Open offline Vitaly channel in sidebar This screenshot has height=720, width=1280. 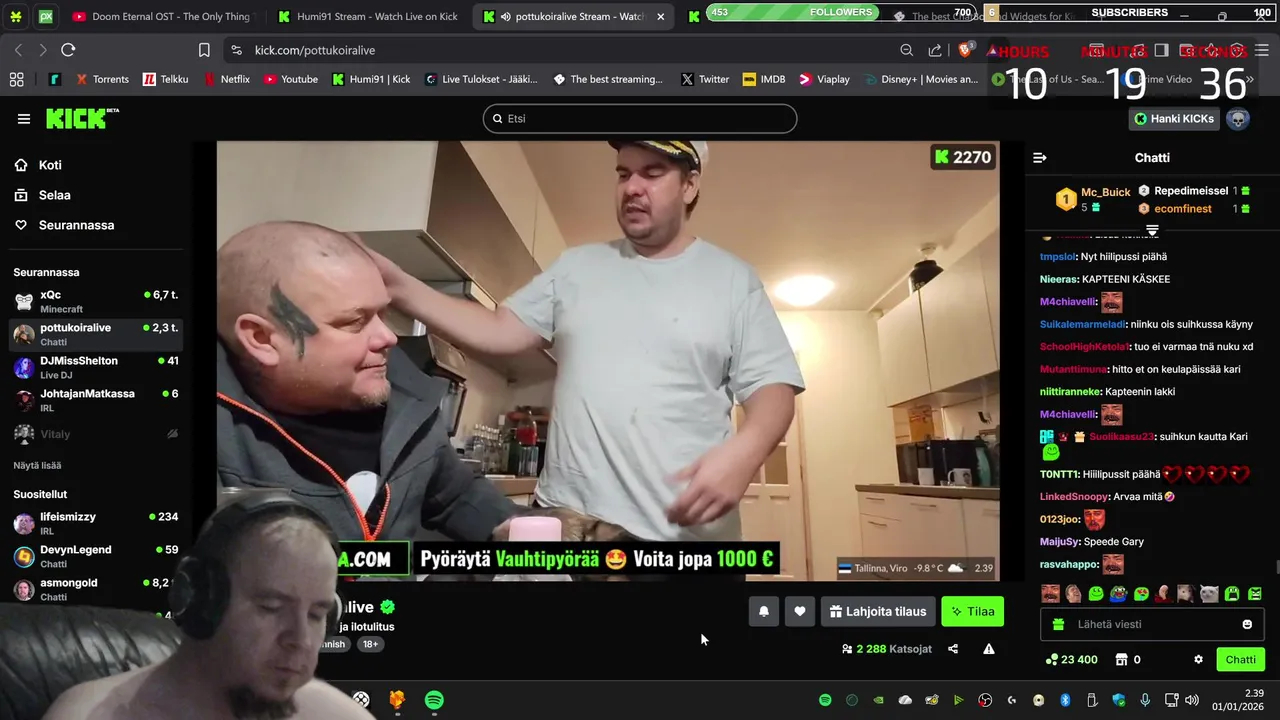96,434
